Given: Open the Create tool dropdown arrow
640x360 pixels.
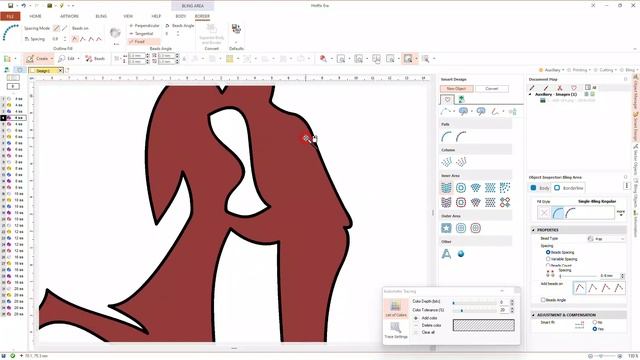Looking at the screenshot, I should (x=52, y=59).
